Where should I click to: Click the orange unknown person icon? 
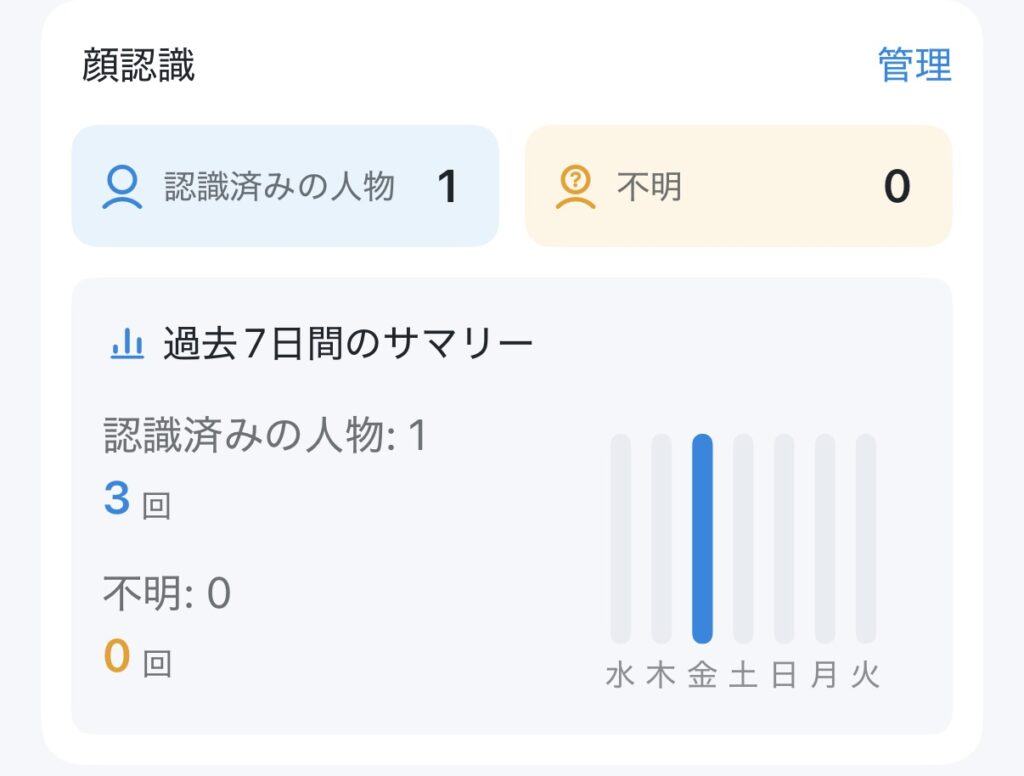click(575, 186)
